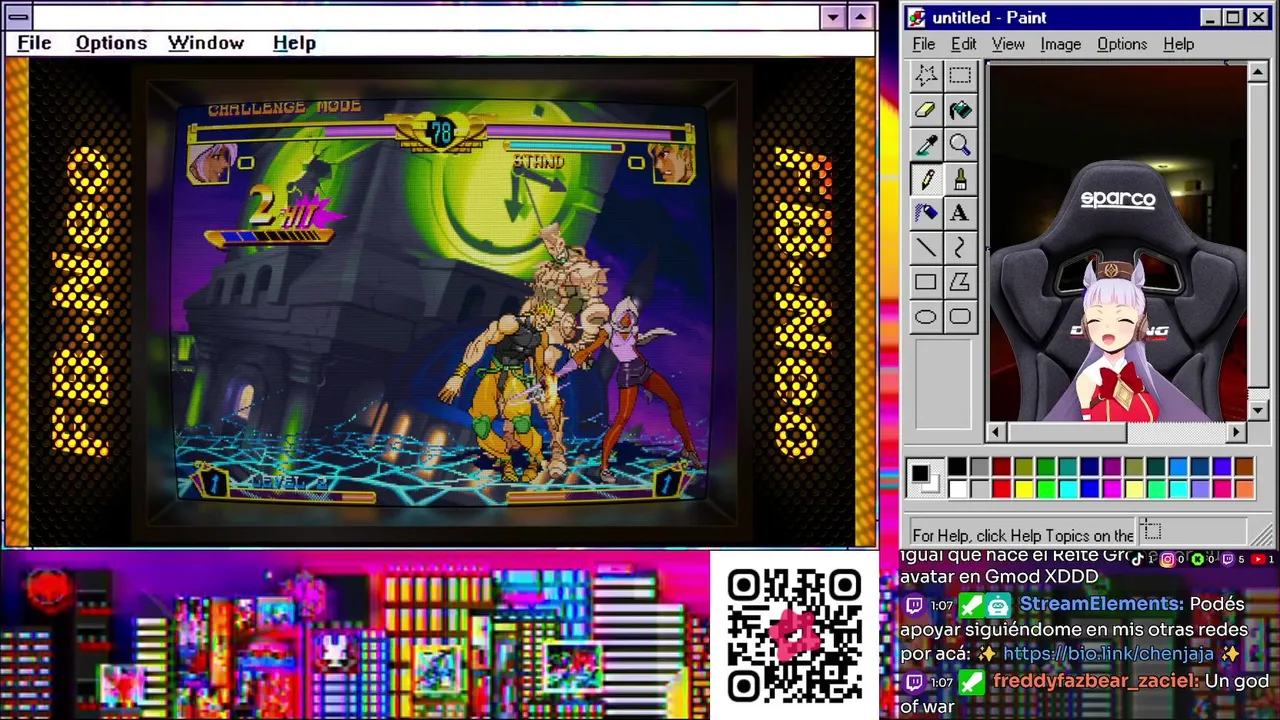
Task: Select the Pick Color eyedropper tool
Action: coord(926,145)
